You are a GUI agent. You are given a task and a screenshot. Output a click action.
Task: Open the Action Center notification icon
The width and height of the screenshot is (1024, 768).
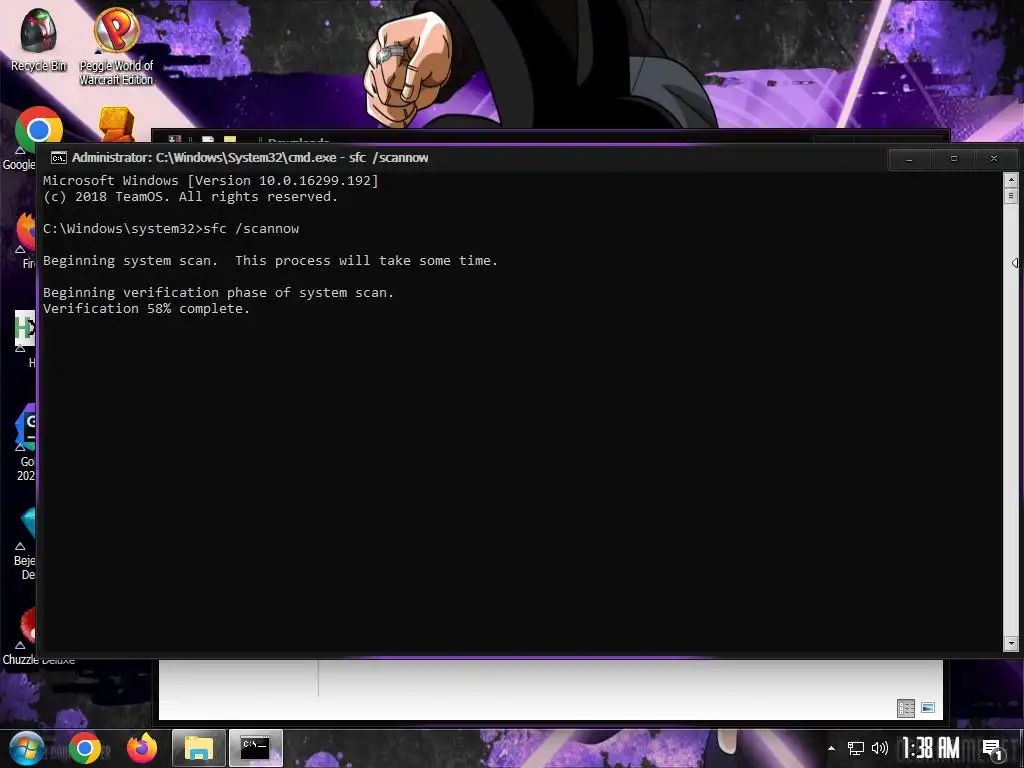992,749
